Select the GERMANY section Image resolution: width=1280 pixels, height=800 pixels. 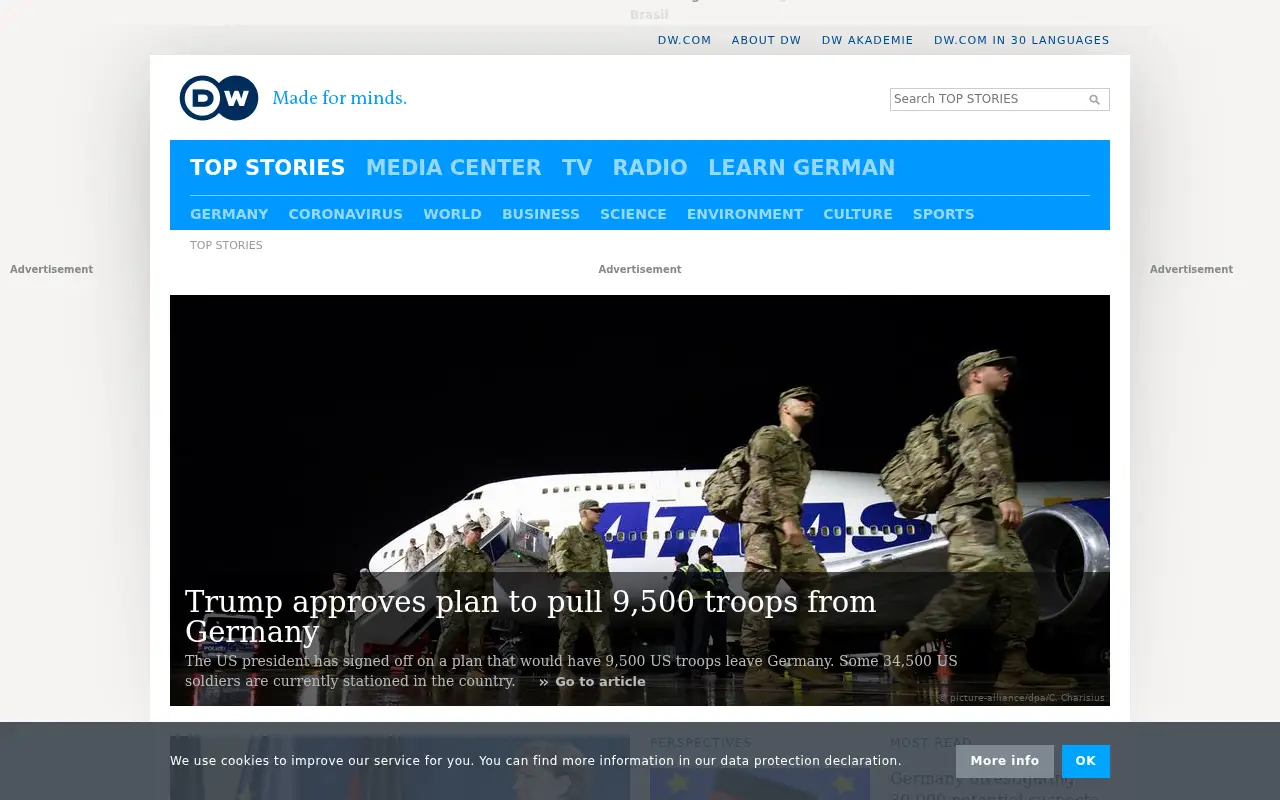(x=229, y=214)
